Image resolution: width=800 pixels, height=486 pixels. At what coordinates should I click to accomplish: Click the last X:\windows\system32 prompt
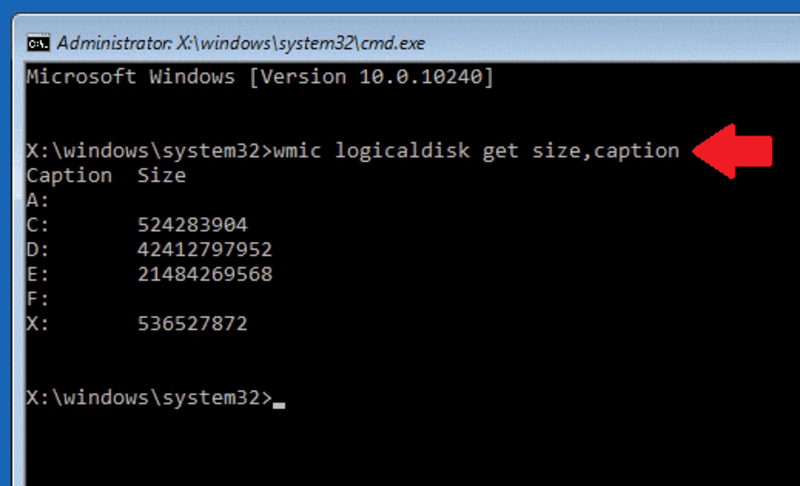149,398
